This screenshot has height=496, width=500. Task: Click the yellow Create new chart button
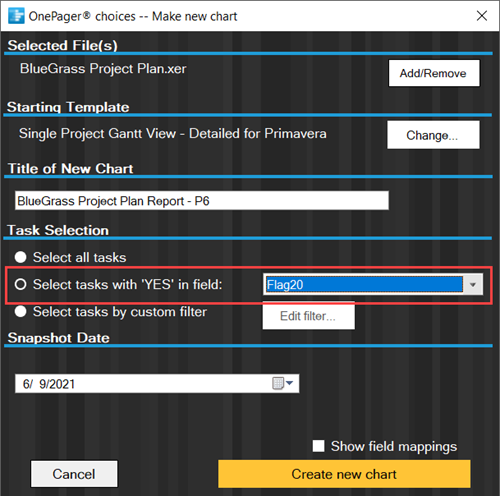click(344, 474)
